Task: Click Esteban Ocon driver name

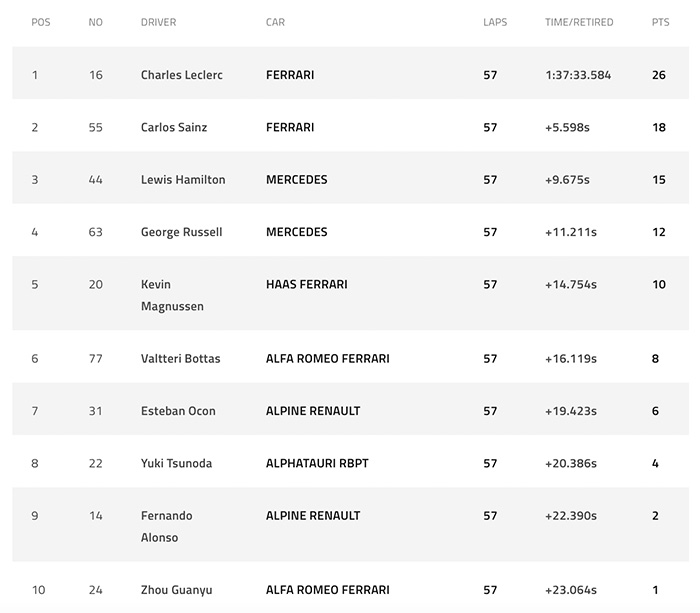Action: point(178,411)
